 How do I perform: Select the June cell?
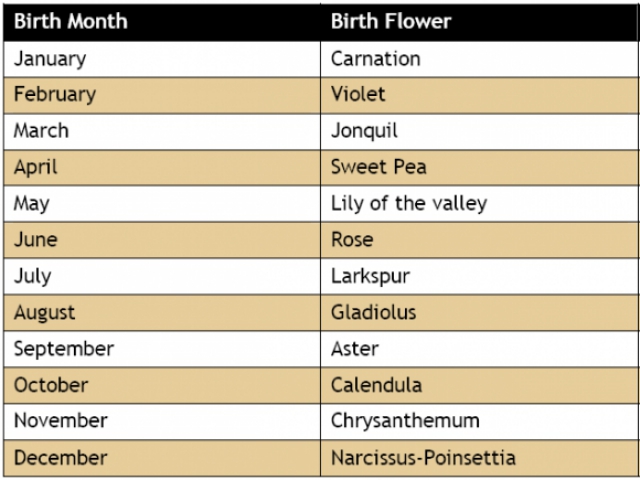coord(162,240)
